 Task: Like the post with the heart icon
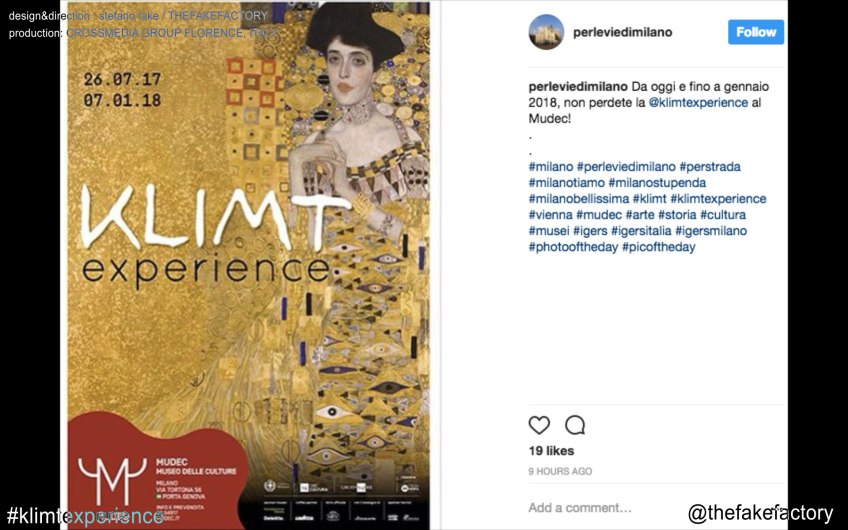(x=539, y=425)
